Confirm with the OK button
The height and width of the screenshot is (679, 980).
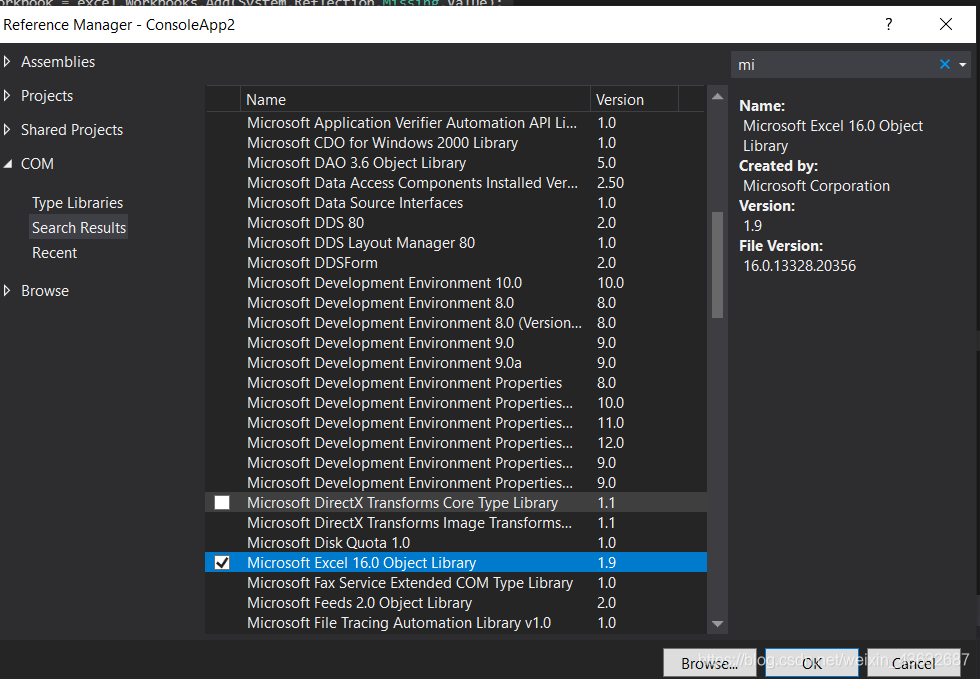pos(812,663)
